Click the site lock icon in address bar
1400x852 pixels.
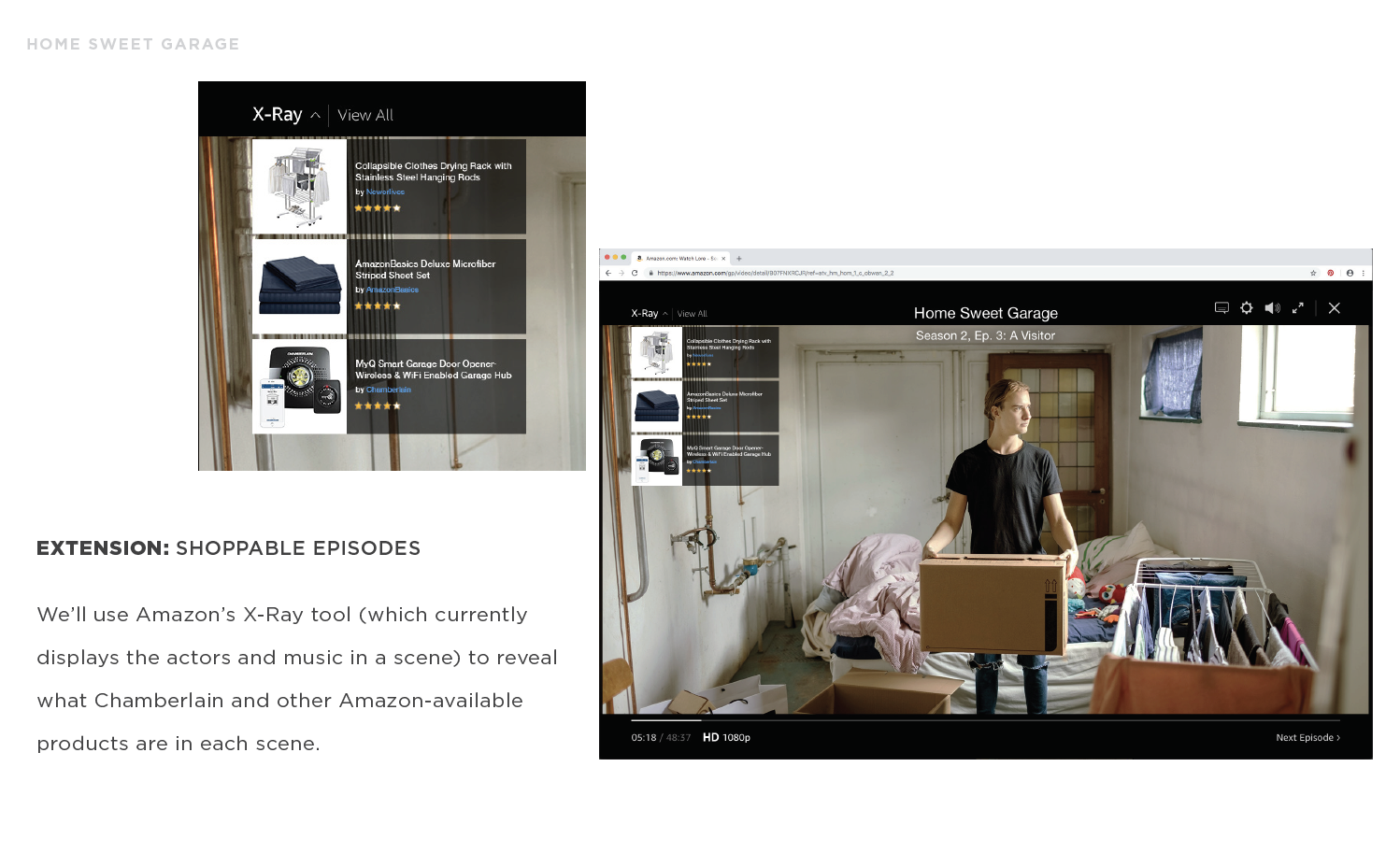pyautogui.click(x=651, y=273)
